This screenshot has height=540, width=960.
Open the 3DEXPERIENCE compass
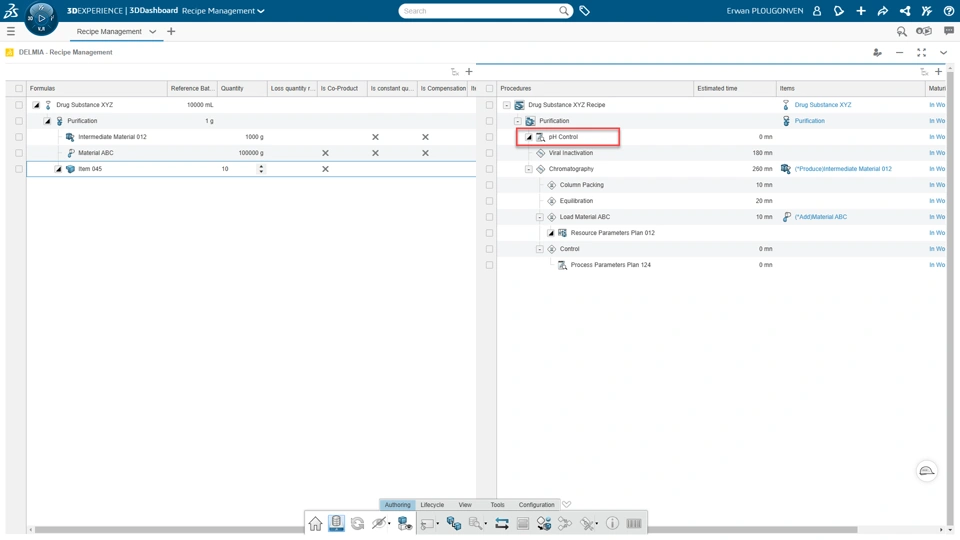pos(41,18)
